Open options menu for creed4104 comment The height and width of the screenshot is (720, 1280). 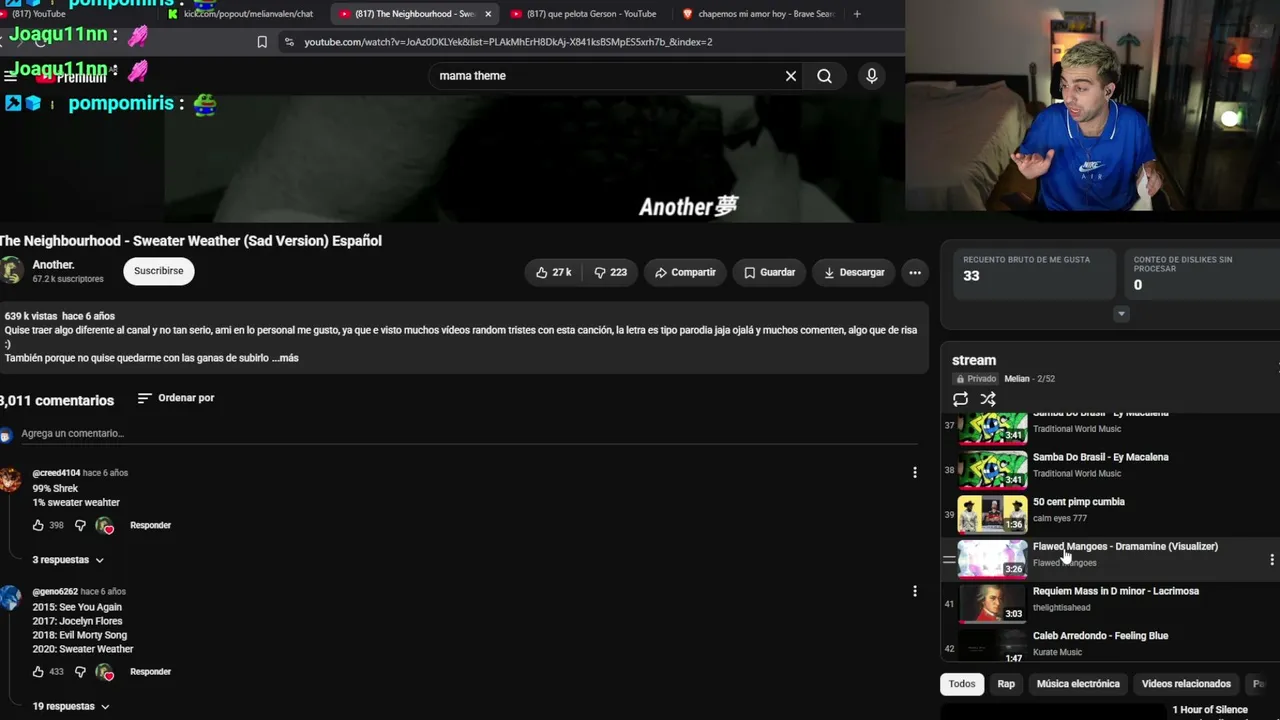click(x=914, y=473)
